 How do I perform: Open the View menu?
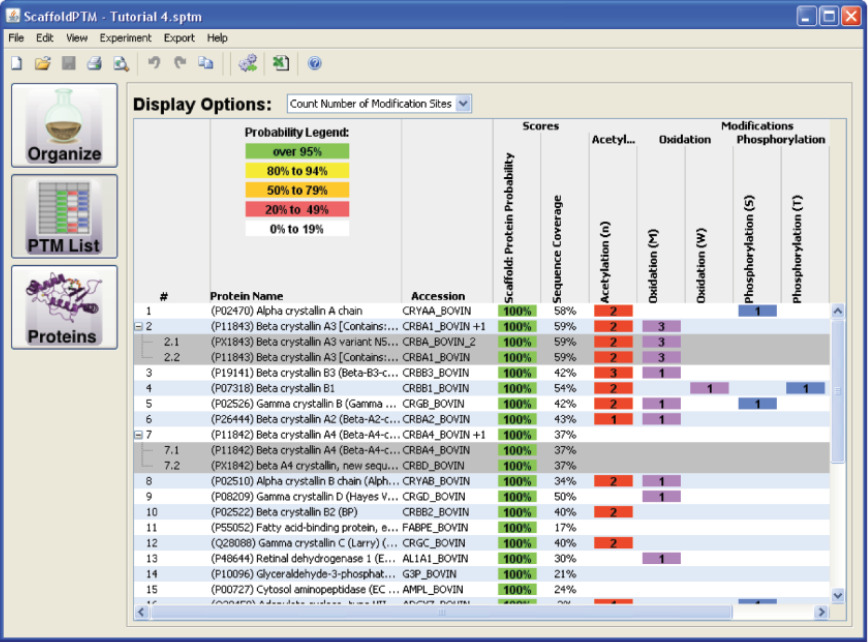point(77,38)
